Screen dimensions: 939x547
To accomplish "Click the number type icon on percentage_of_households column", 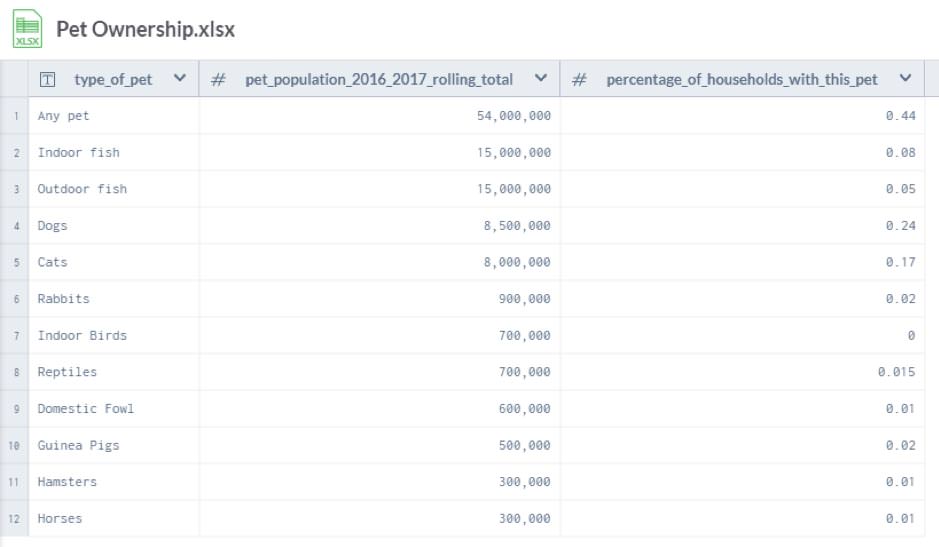I will (579, 79).
